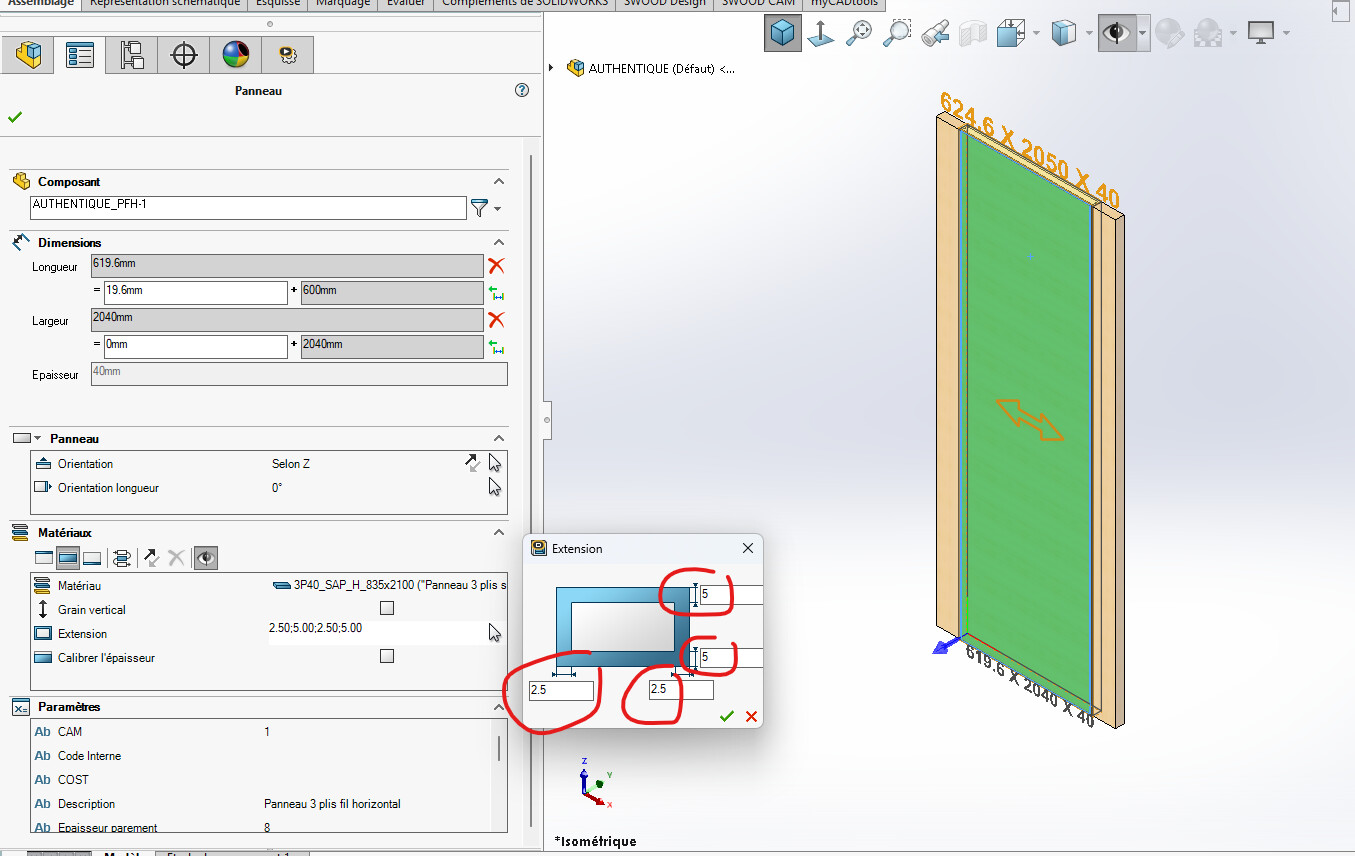Confirm the Extension dialog with green check
1355x856 pixels.
tap(727, 716)
